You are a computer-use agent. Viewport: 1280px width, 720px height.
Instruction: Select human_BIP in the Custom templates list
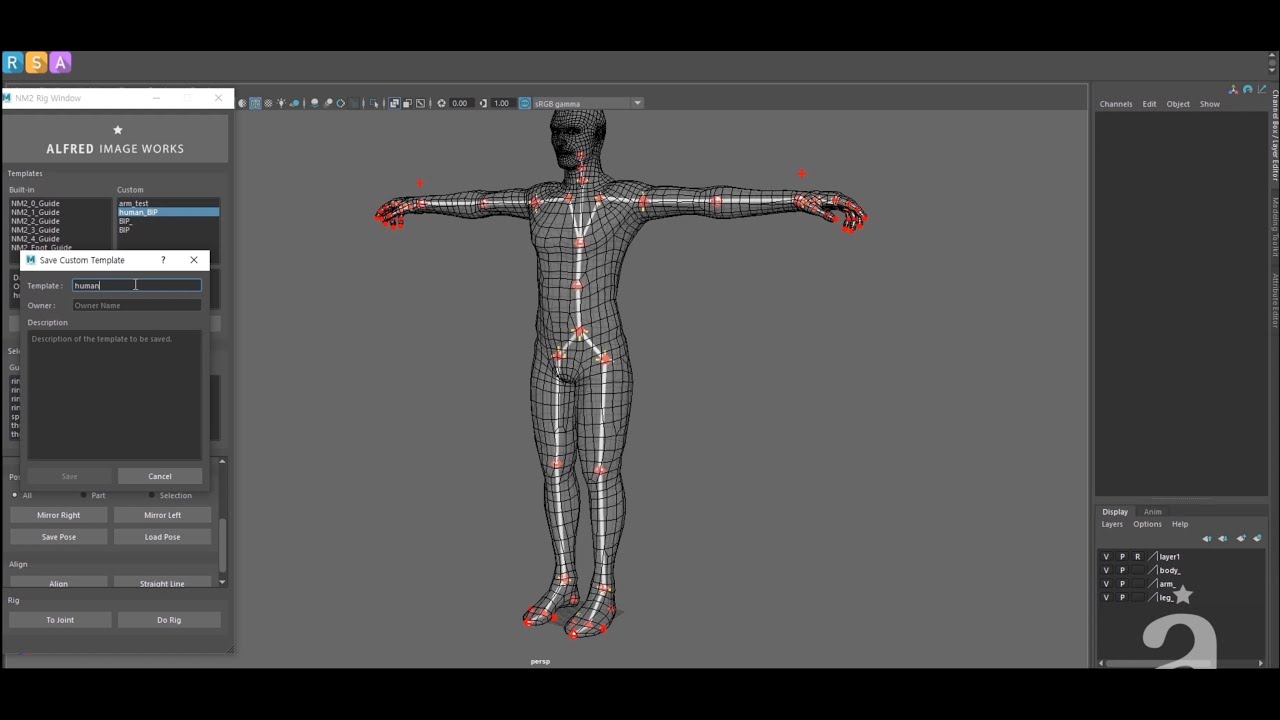[x=168, y=212]
